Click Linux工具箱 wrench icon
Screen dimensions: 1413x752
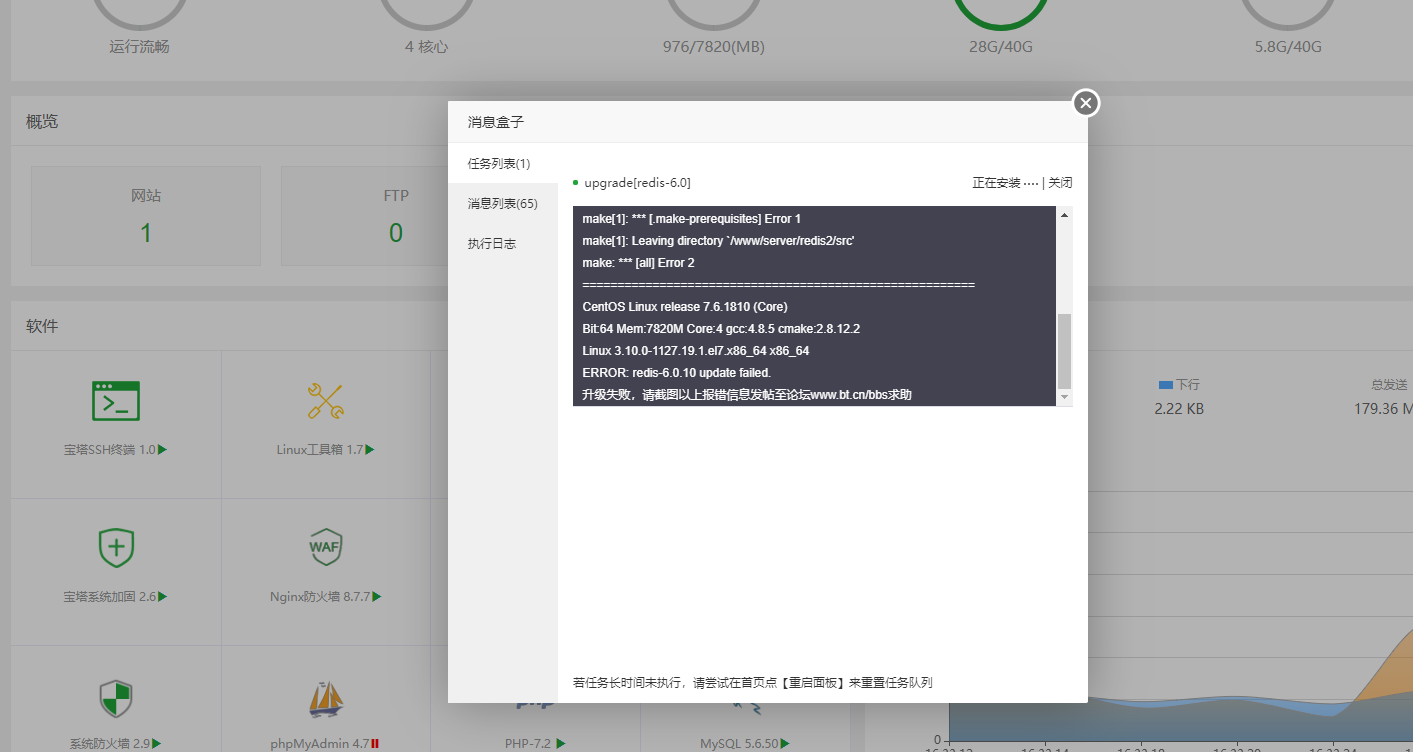pos(325,401)
